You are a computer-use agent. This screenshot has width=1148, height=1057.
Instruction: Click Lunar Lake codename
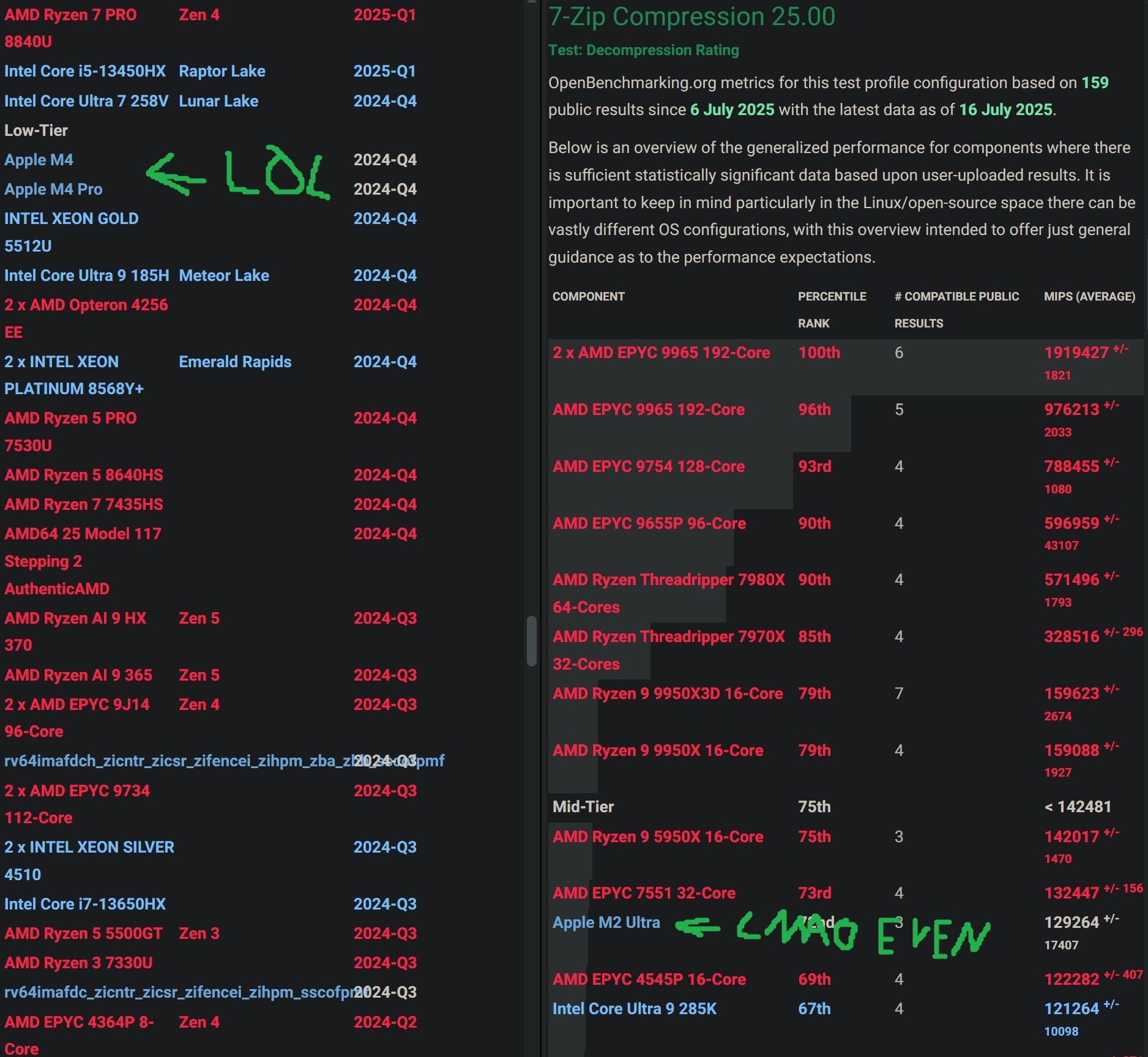point(218,101)
